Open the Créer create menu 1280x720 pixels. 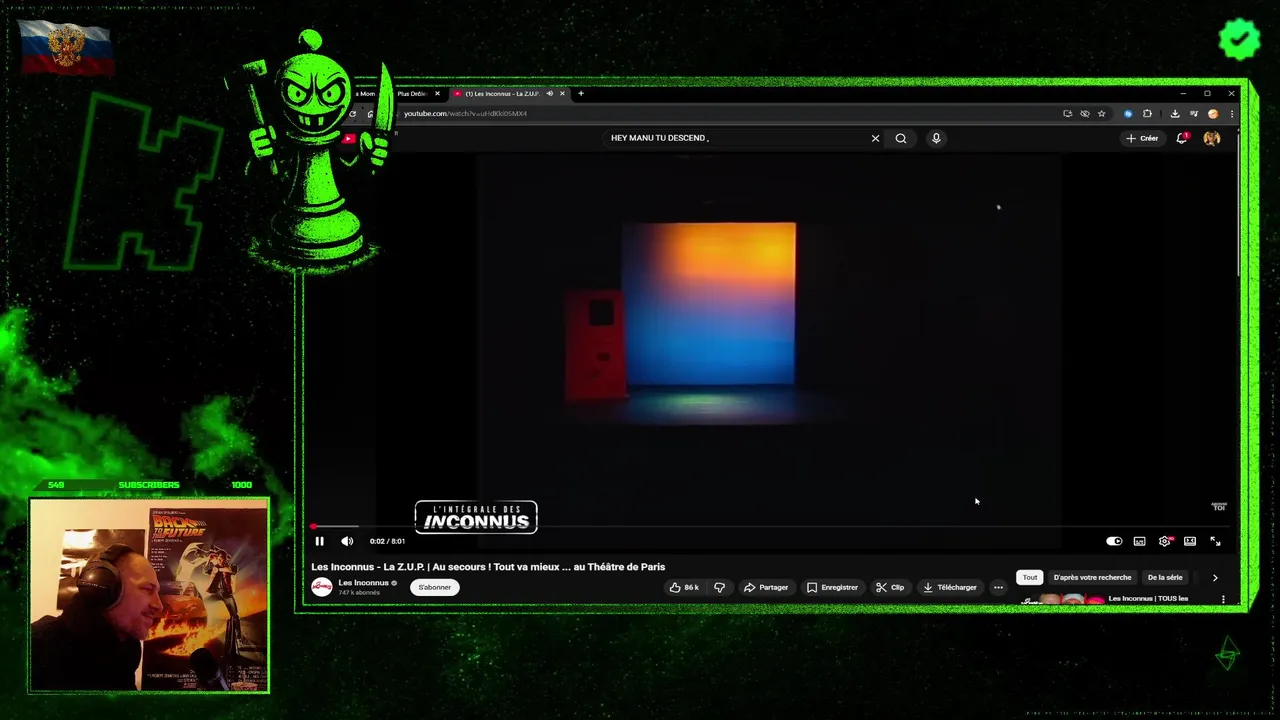[1142, 138]
